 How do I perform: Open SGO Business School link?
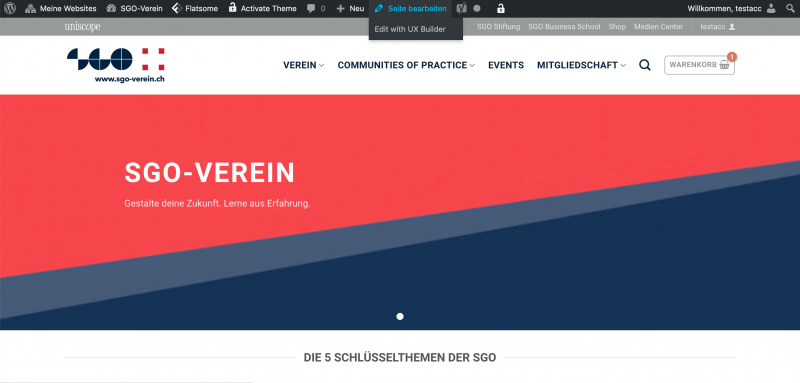tap(564, 27)
